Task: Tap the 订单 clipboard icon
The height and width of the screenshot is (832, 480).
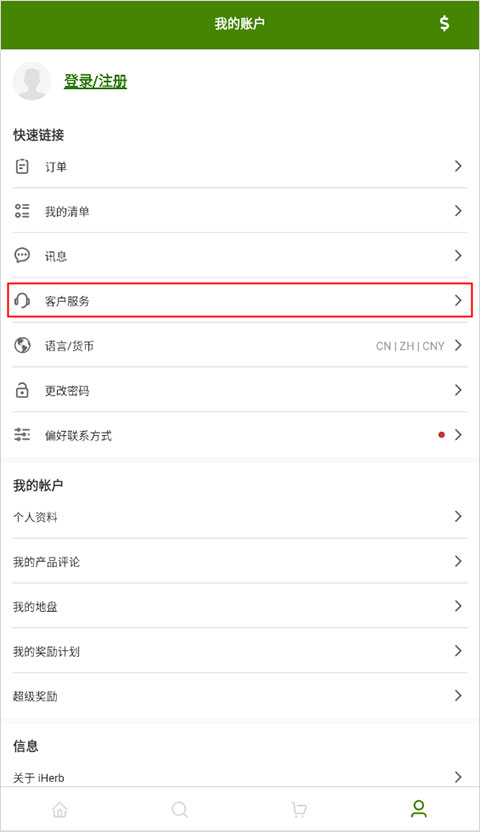Action: click(x=22, y=167)
